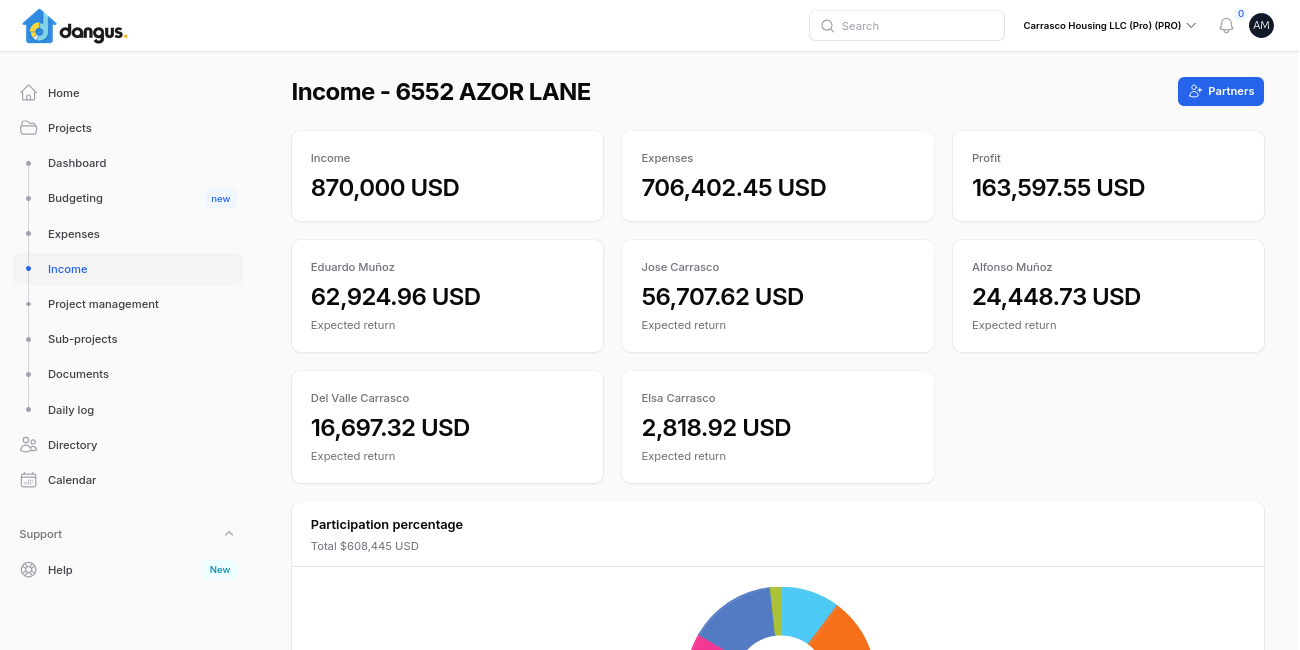Open the AM user avatar menu
This screenshot has width=1300, height=650.
1261,26
